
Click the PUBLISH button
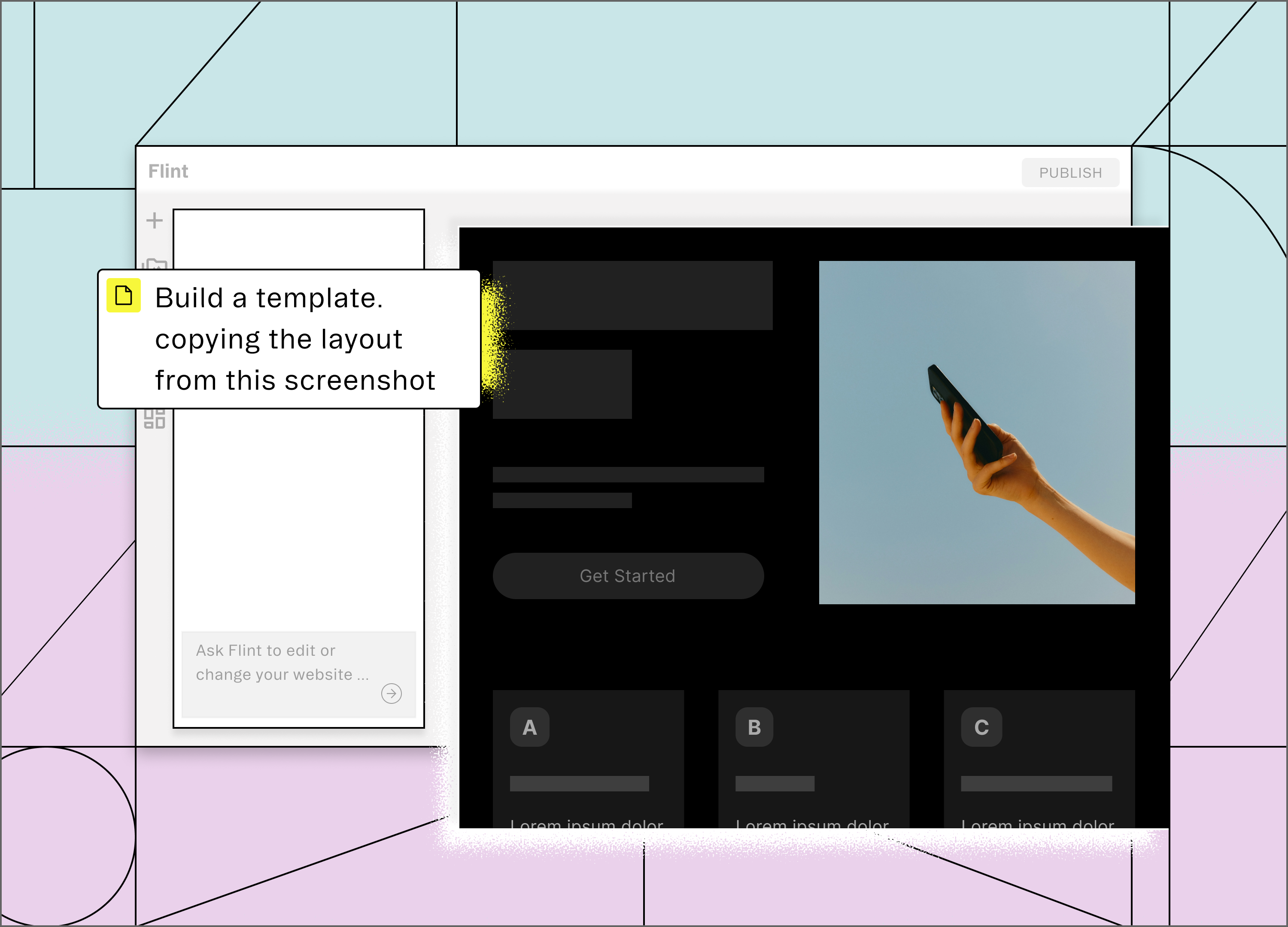point(1070,173)
